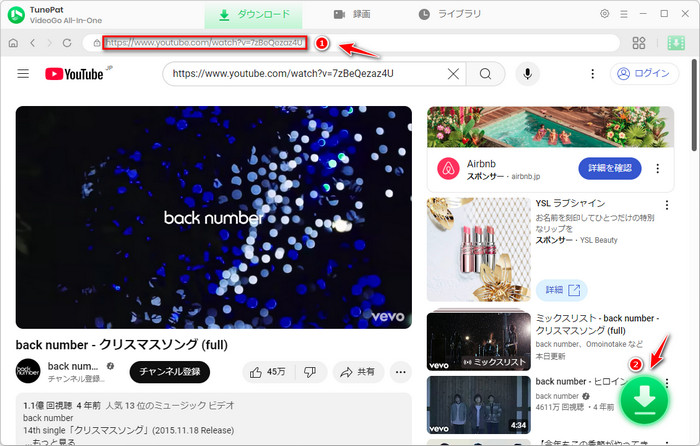Open the YSL lipstick ad thumbnail
700x446 pixels.
pyautogui.click(x=479, y=250)
